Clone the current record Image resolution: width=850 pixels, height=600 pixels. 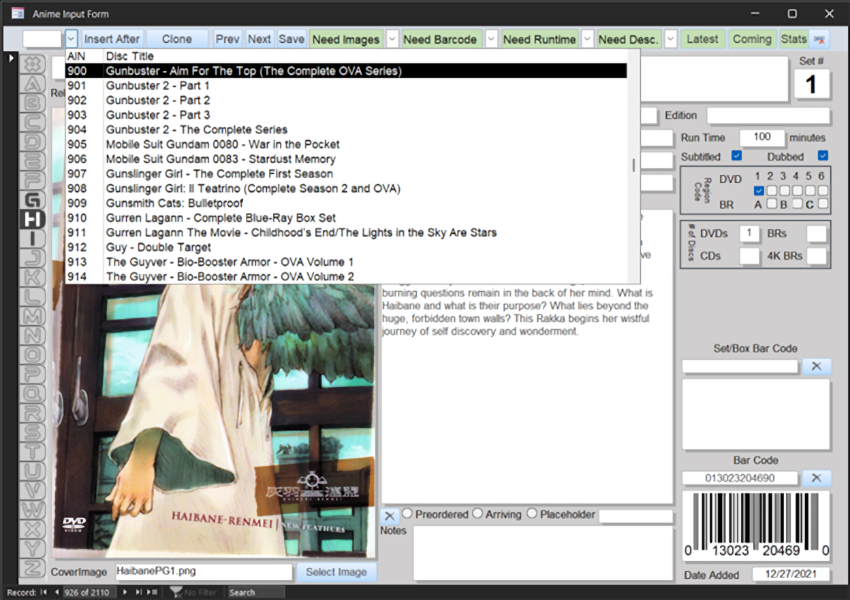click(x=177, y=39)
